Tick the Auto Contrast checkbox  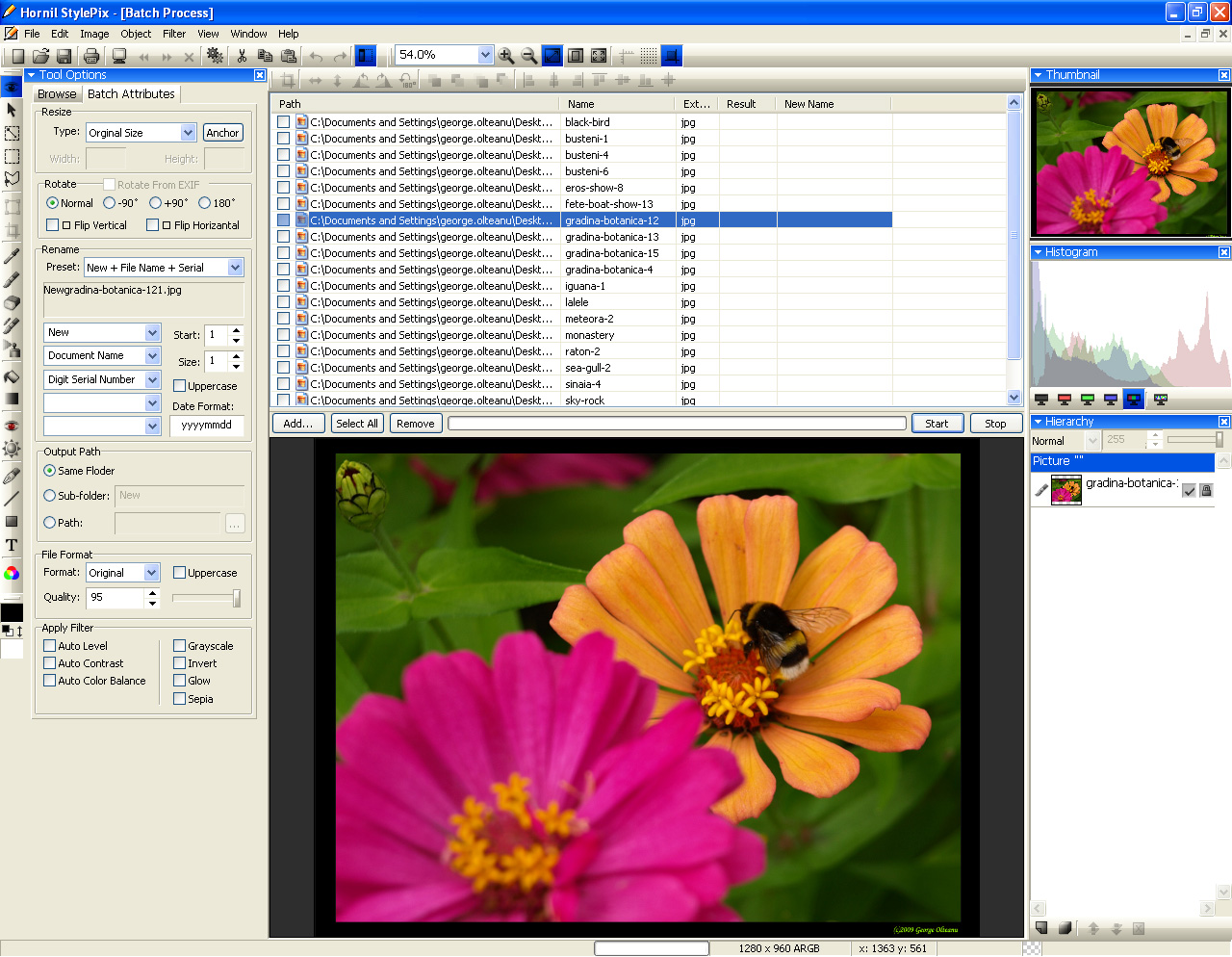(50, 663)
